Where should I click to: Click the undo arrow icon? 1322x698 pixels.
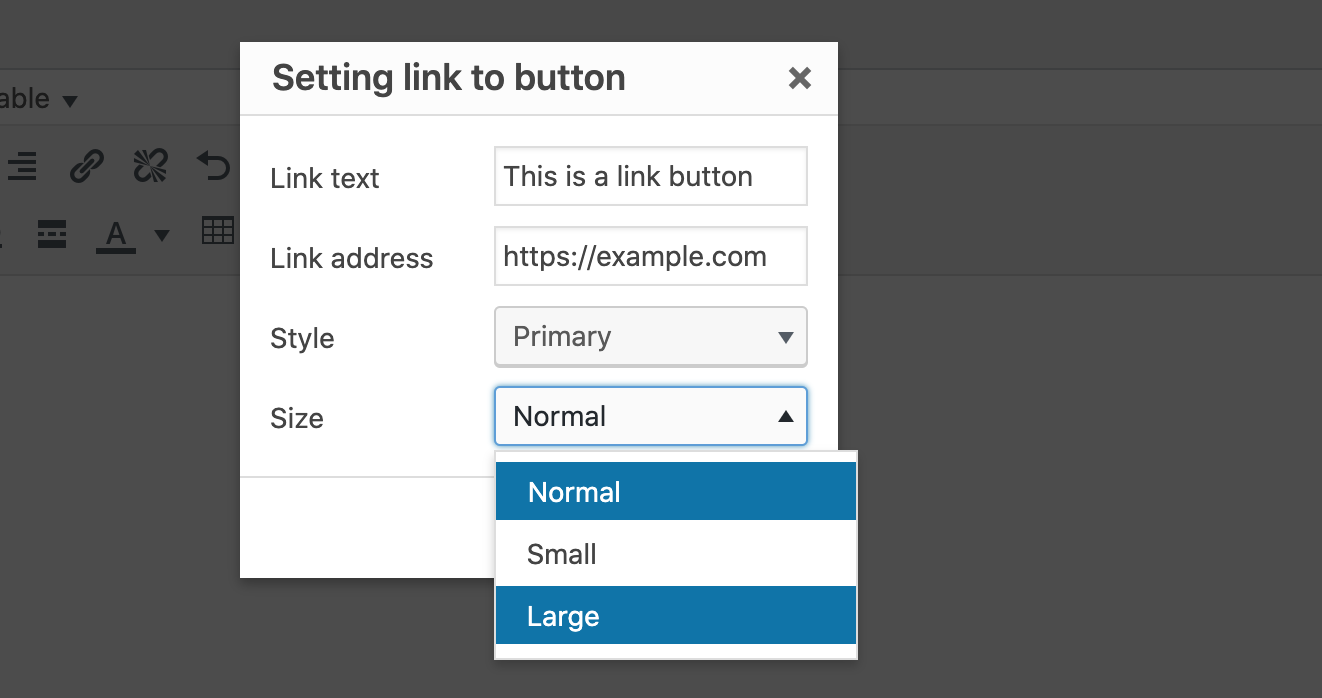tap(213, 166)
